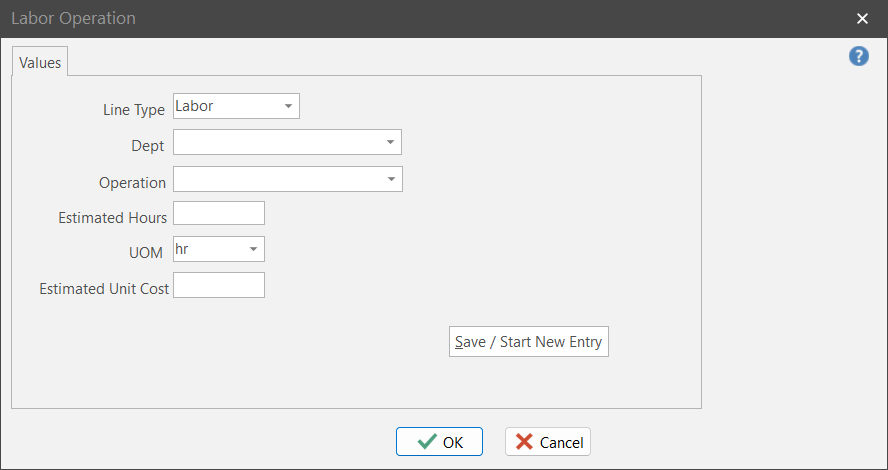Click the red X icon on Cancel
Viewport: 888px width, 470px height.
click(524, 442)
